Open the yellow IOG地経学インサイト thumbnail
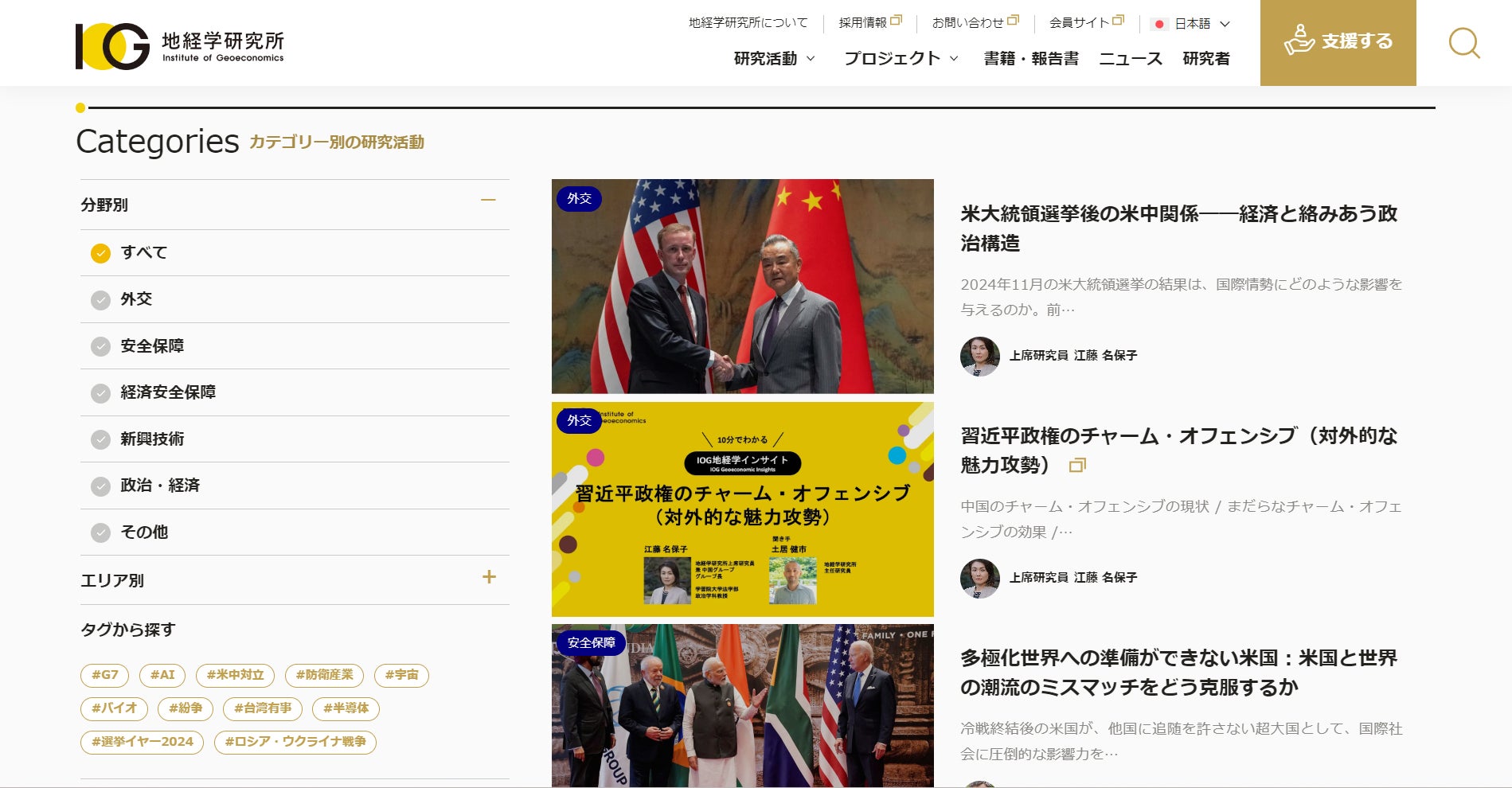1512x788 pixels. (x=743, y=509)
